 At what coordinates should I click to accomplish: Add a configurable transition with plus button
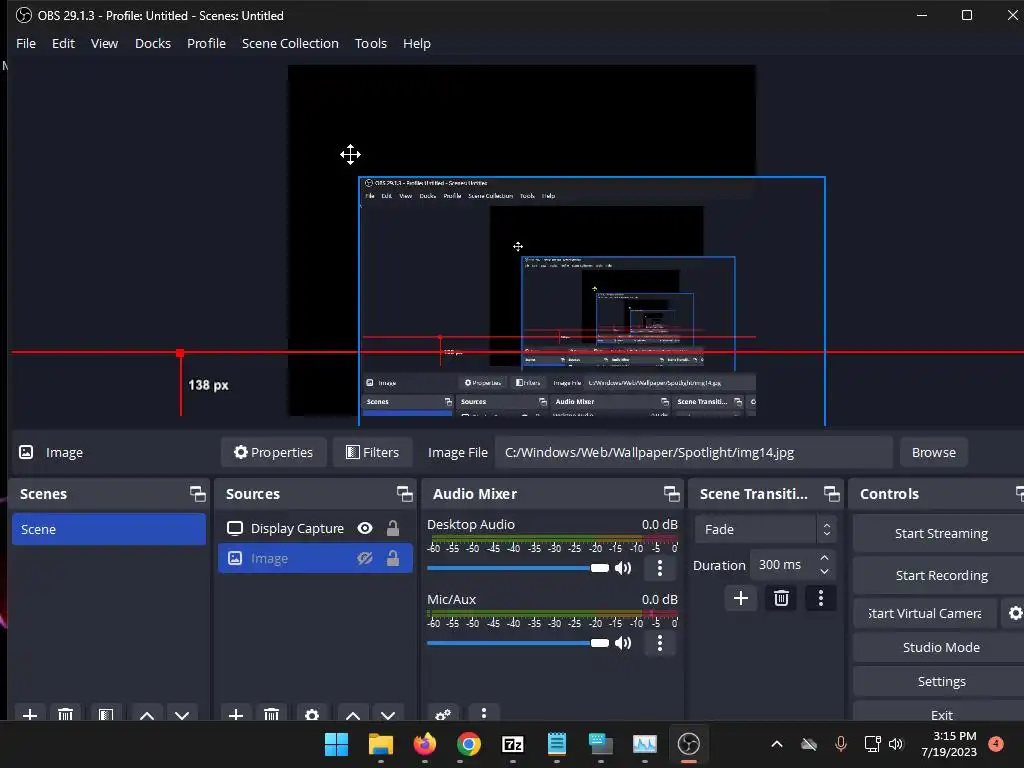click(741, 598)
